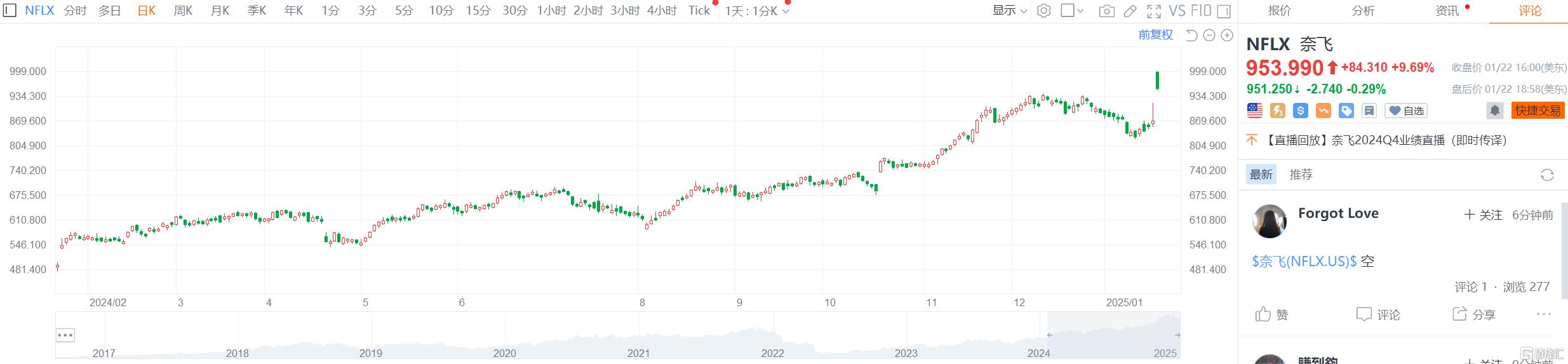This screenshot has width=1568, height=364.
Task: Select the 15分 interval
Action: (x=478, y=11)
